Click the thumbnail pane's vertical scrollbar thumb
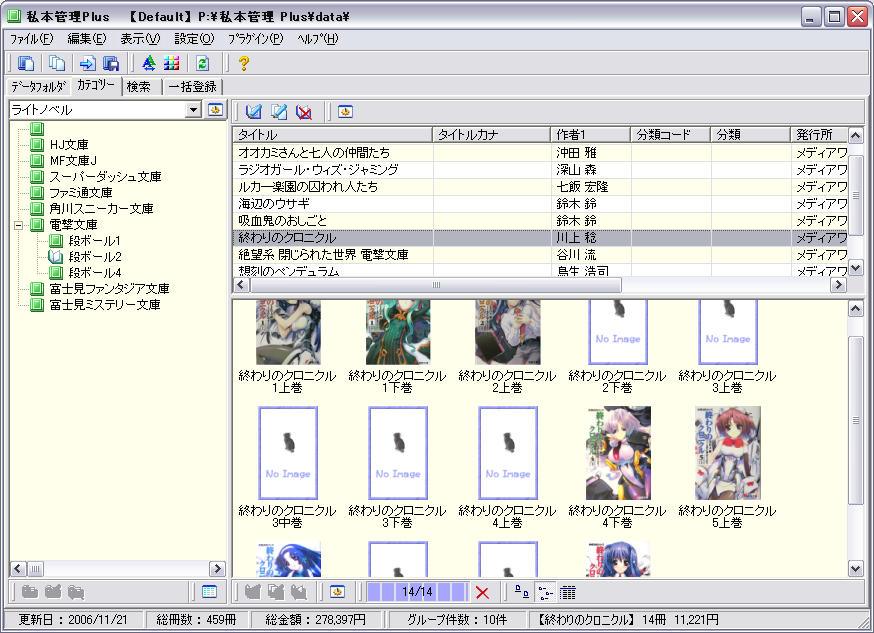Image resolution: width=874 pixels, height=633 pixels. 856,421
